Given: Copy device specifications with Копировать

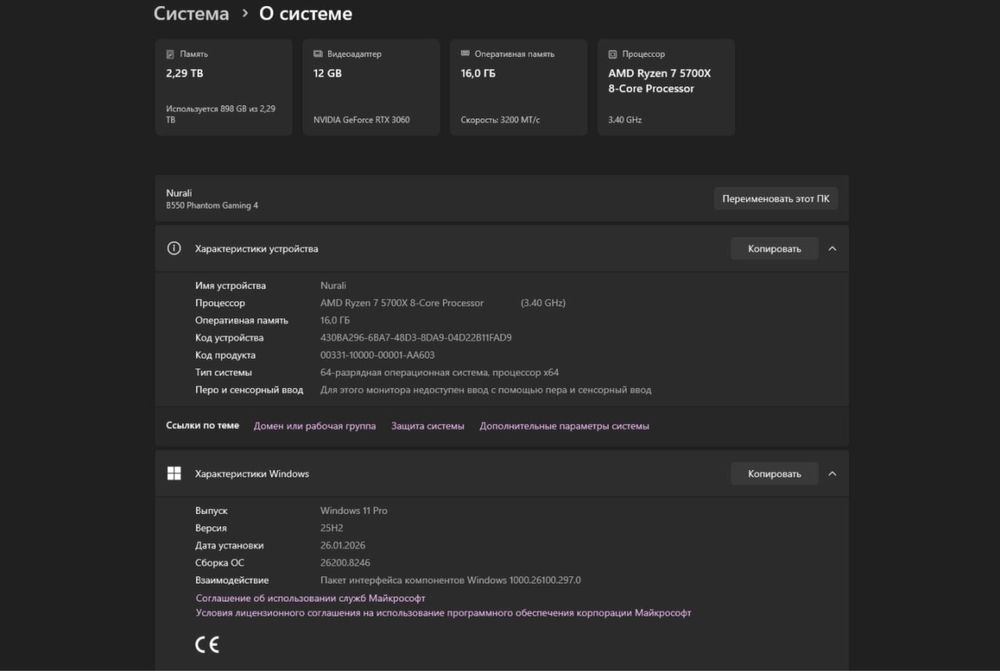Looking at the screenshot, I should pos(774,249).
